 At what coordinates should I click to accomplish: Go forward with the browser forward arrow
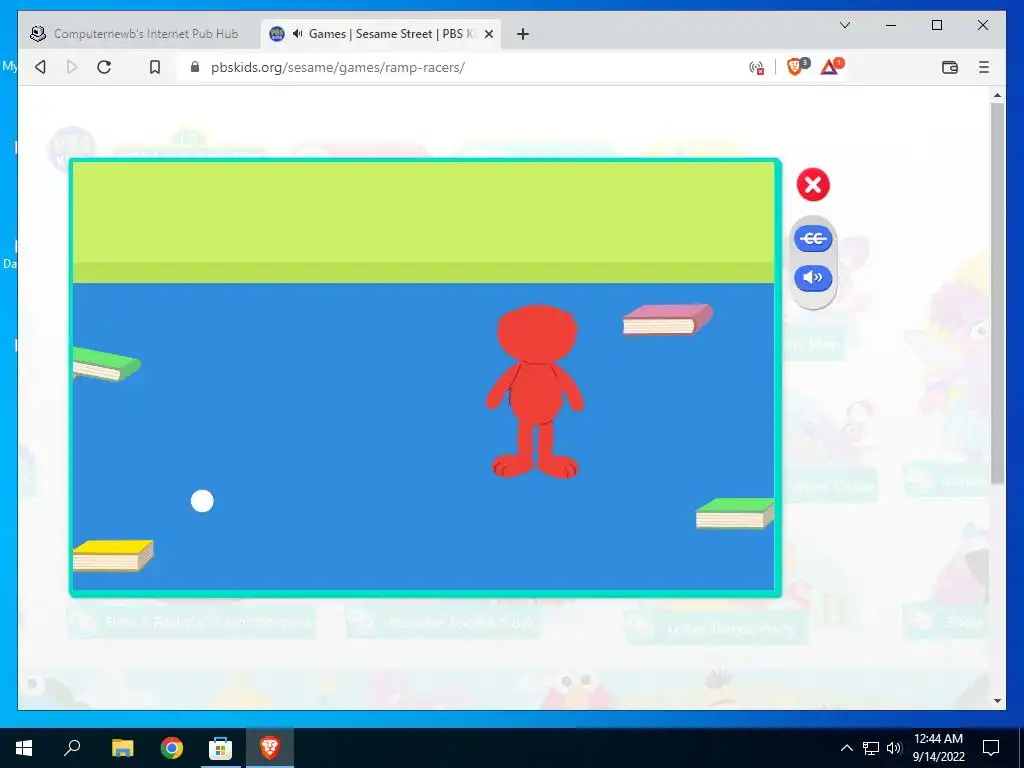point(72,67)
